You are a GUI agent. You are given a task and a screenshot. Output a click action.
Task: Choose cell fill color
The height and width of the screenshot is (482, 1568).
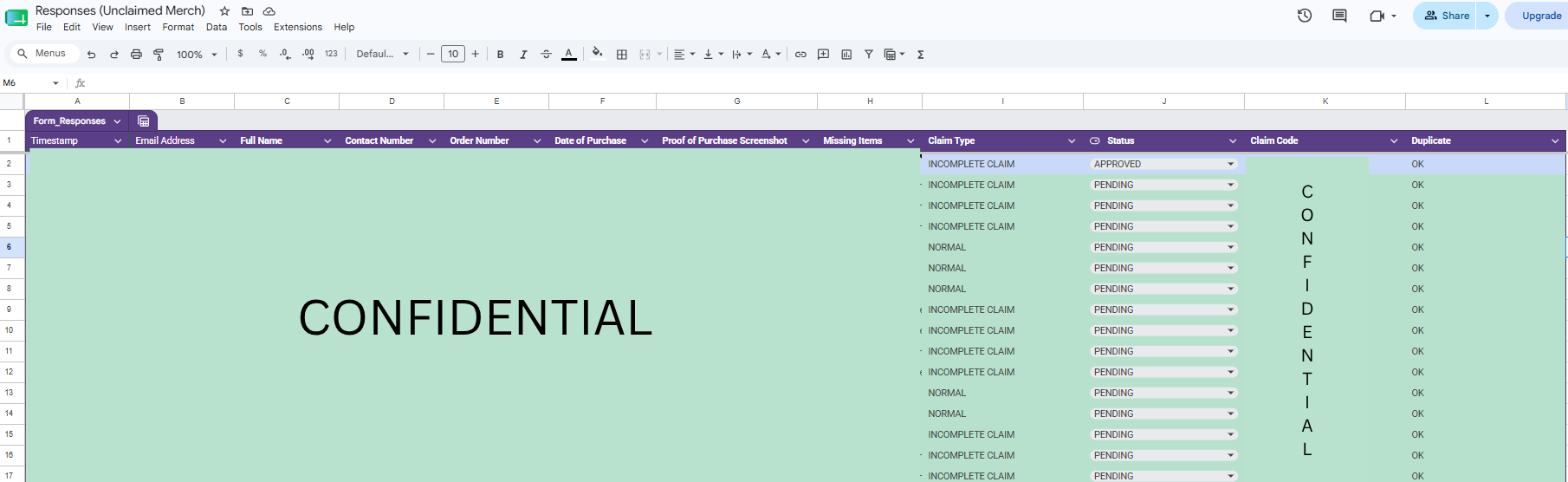point(597,53)
